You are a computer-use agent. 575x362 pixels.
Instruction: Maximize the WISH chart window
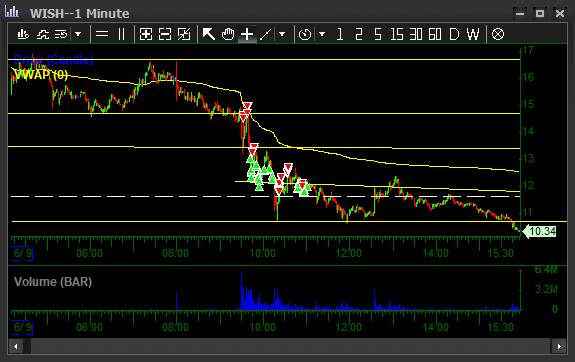click(540, 14)
